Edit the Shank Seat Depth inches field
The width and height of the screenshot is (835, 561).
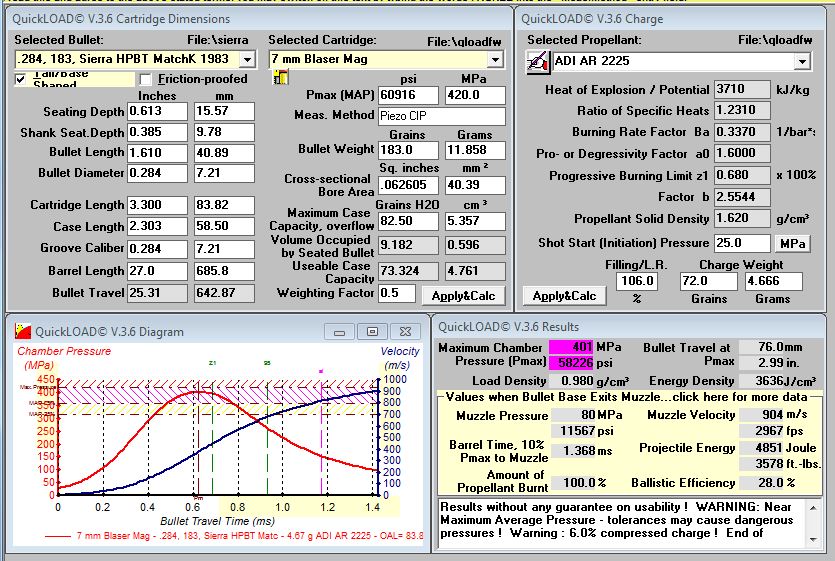(157, 132)
